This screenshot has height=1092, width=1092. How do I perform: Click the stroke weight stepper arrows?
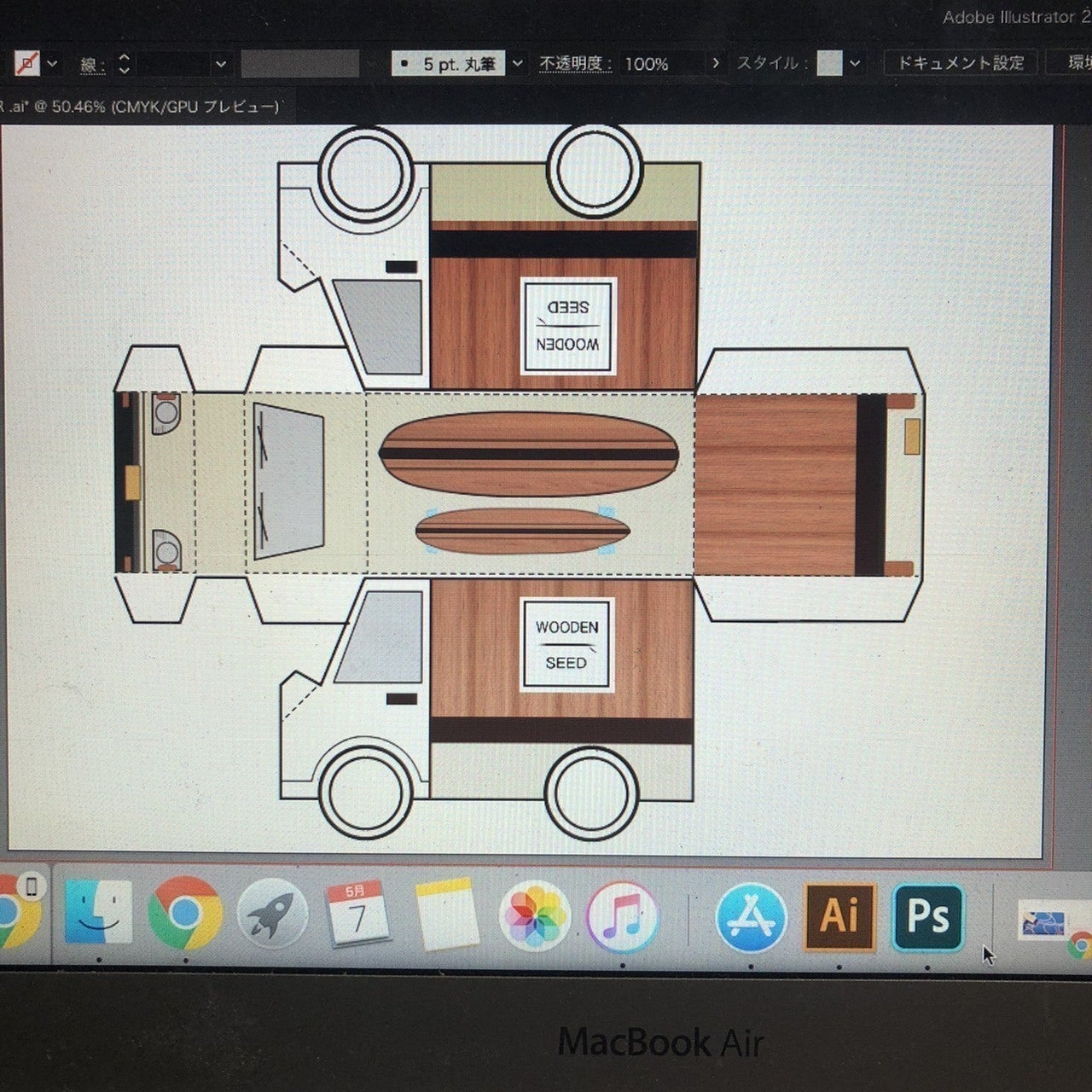tap(125, 63)
